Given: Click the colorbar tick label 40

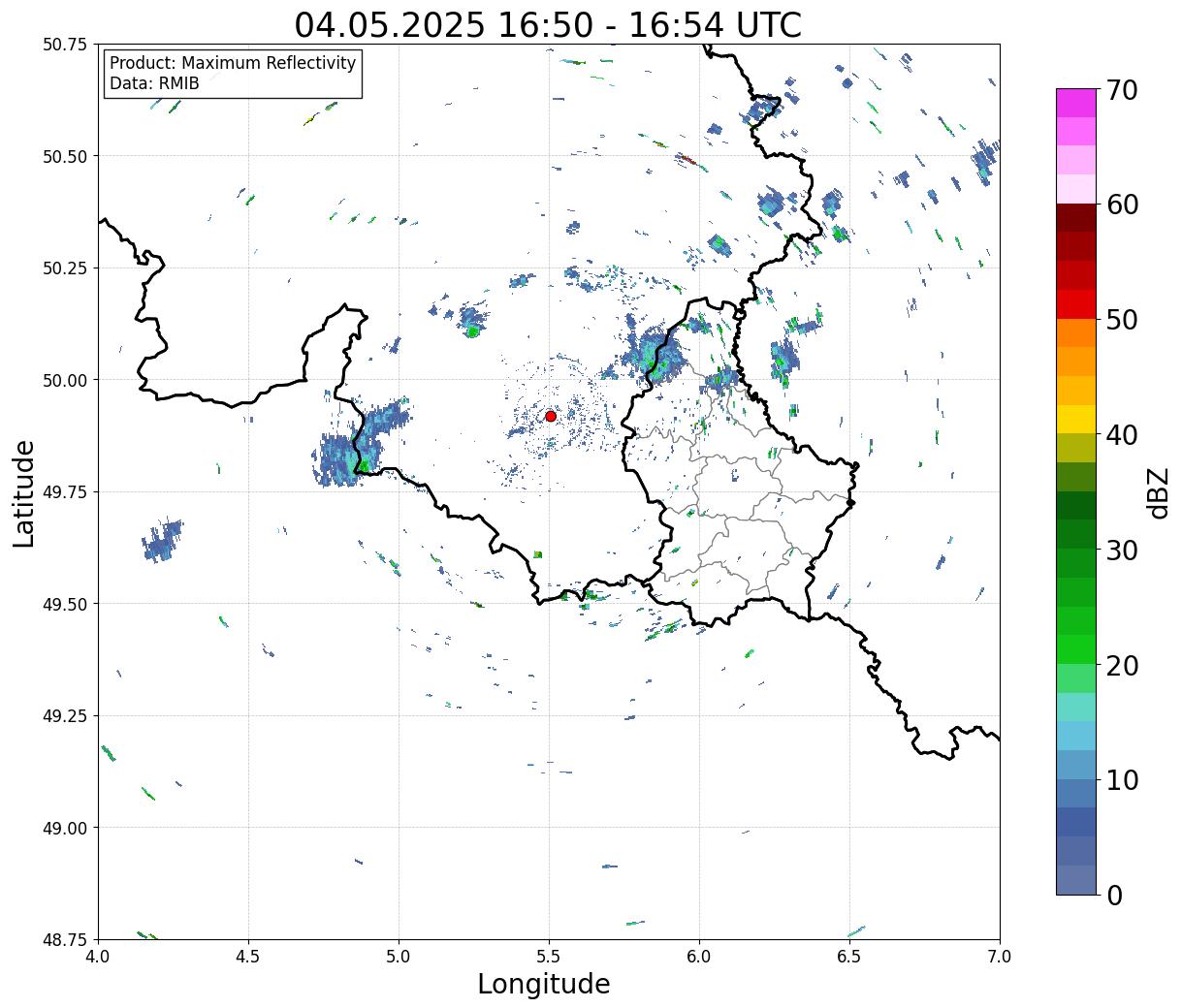Looking at the screenshot, I should click(x=1121, y=435).
